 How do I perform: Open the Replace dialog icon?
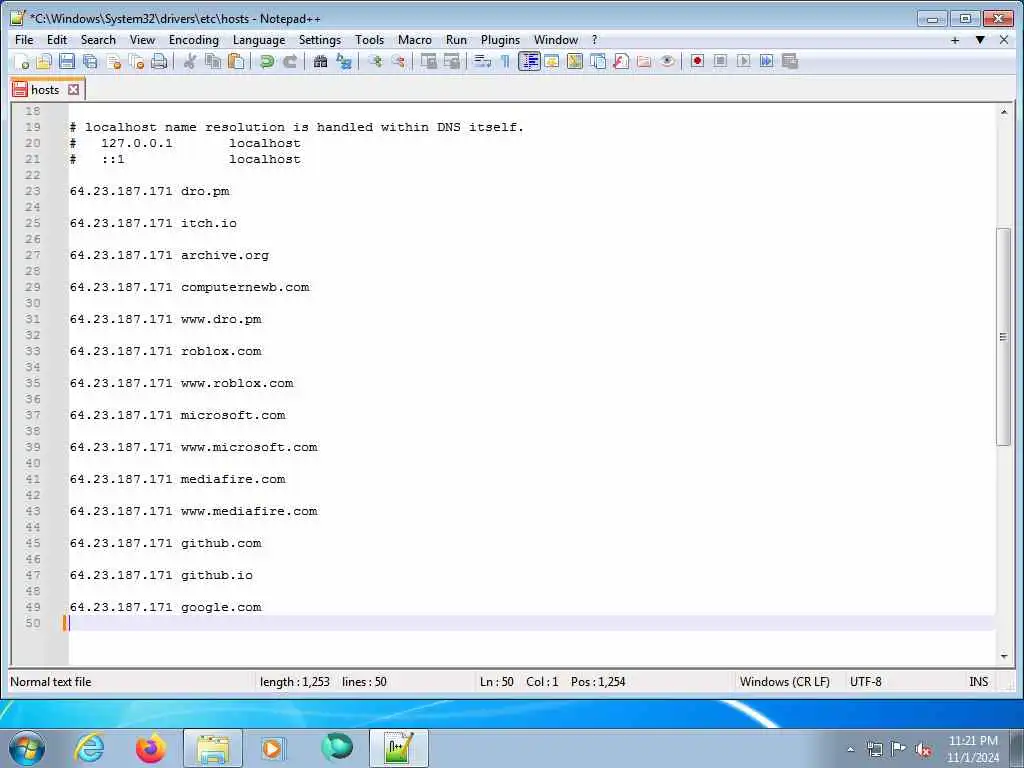344,61
